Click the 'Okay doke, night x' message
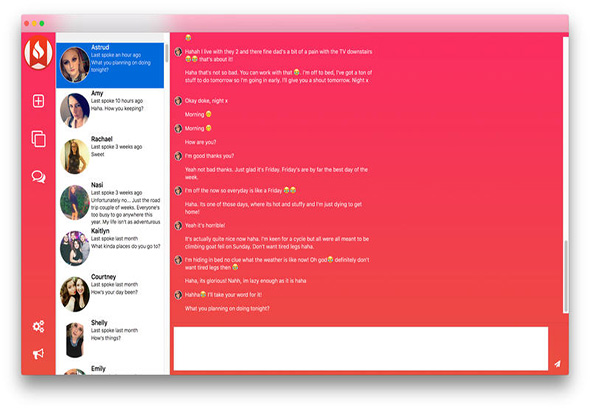The height and width of the screenshot is (411, 590). coord(206,101)
